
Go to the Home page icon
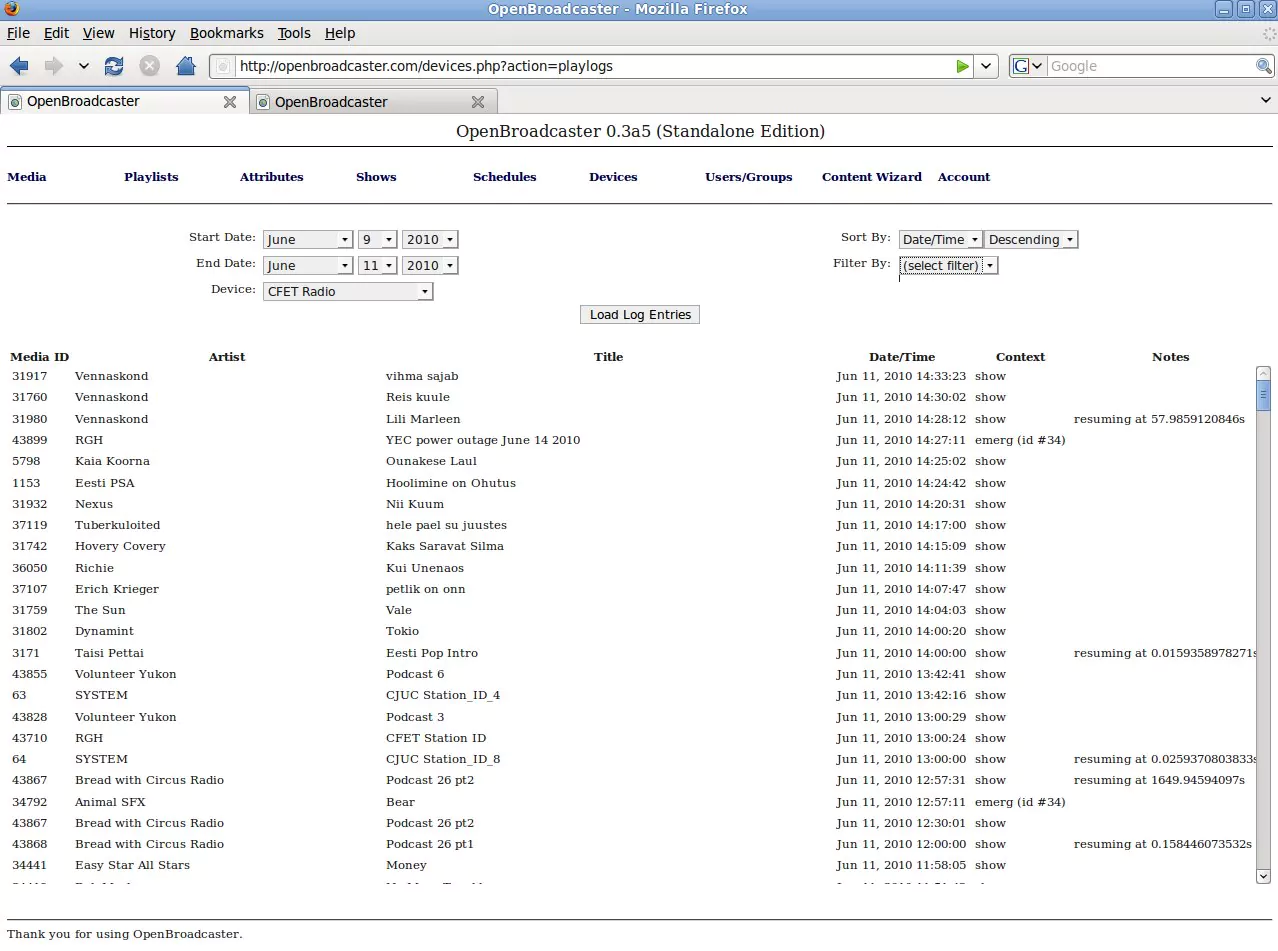pyautogui.click(x=185, y=66)
